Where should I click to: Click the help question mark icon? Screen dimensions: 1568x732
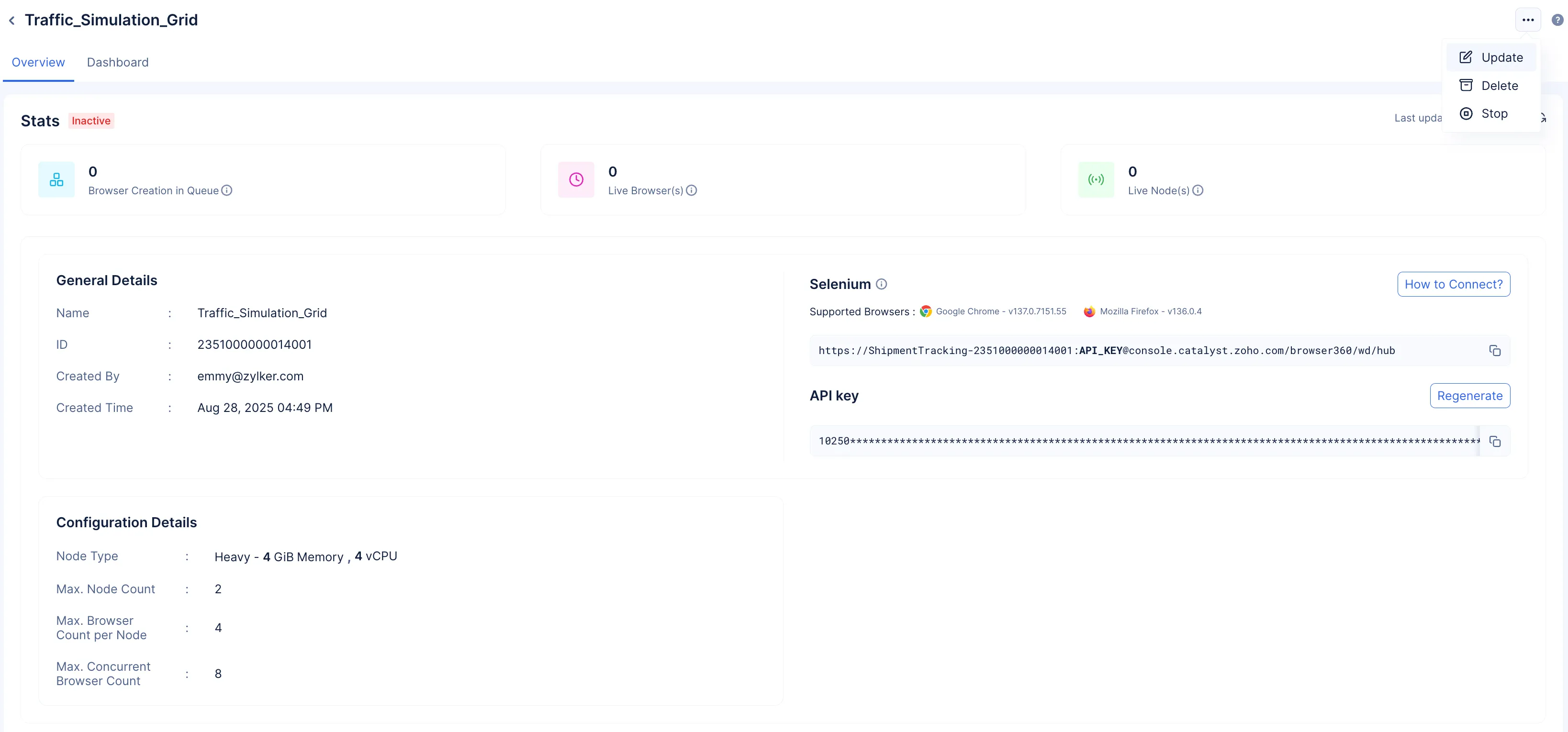click(1557, 20)
